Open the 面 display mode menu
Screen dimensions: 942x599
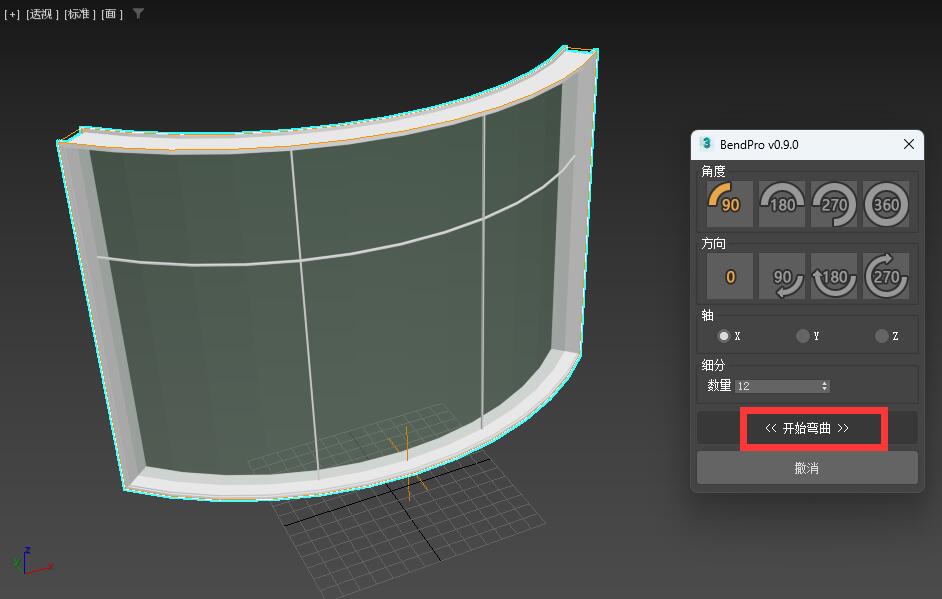click(112, 14)
